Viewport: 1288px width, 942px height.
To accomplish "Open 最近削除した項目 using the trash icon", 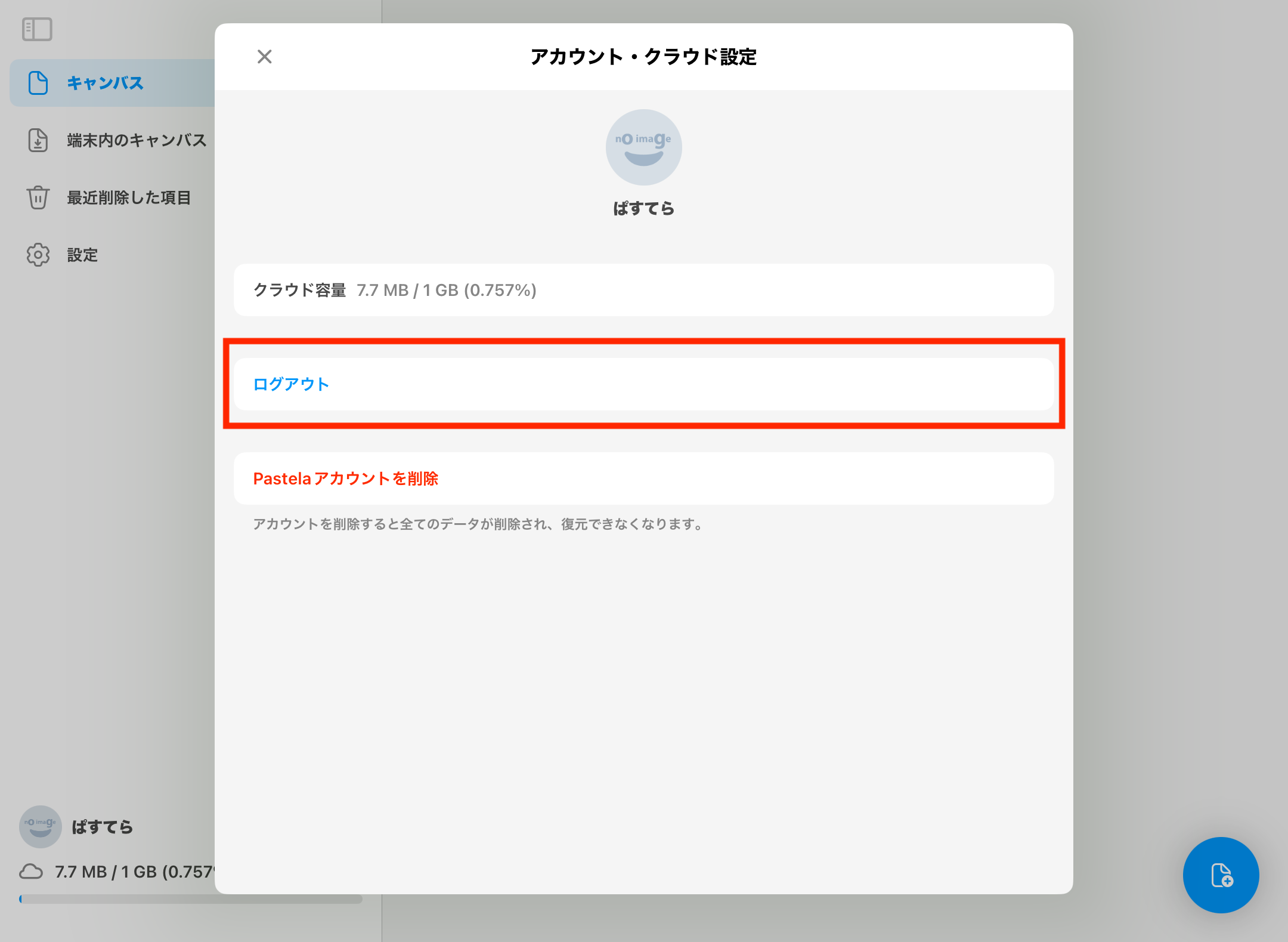I will point(38,197).
